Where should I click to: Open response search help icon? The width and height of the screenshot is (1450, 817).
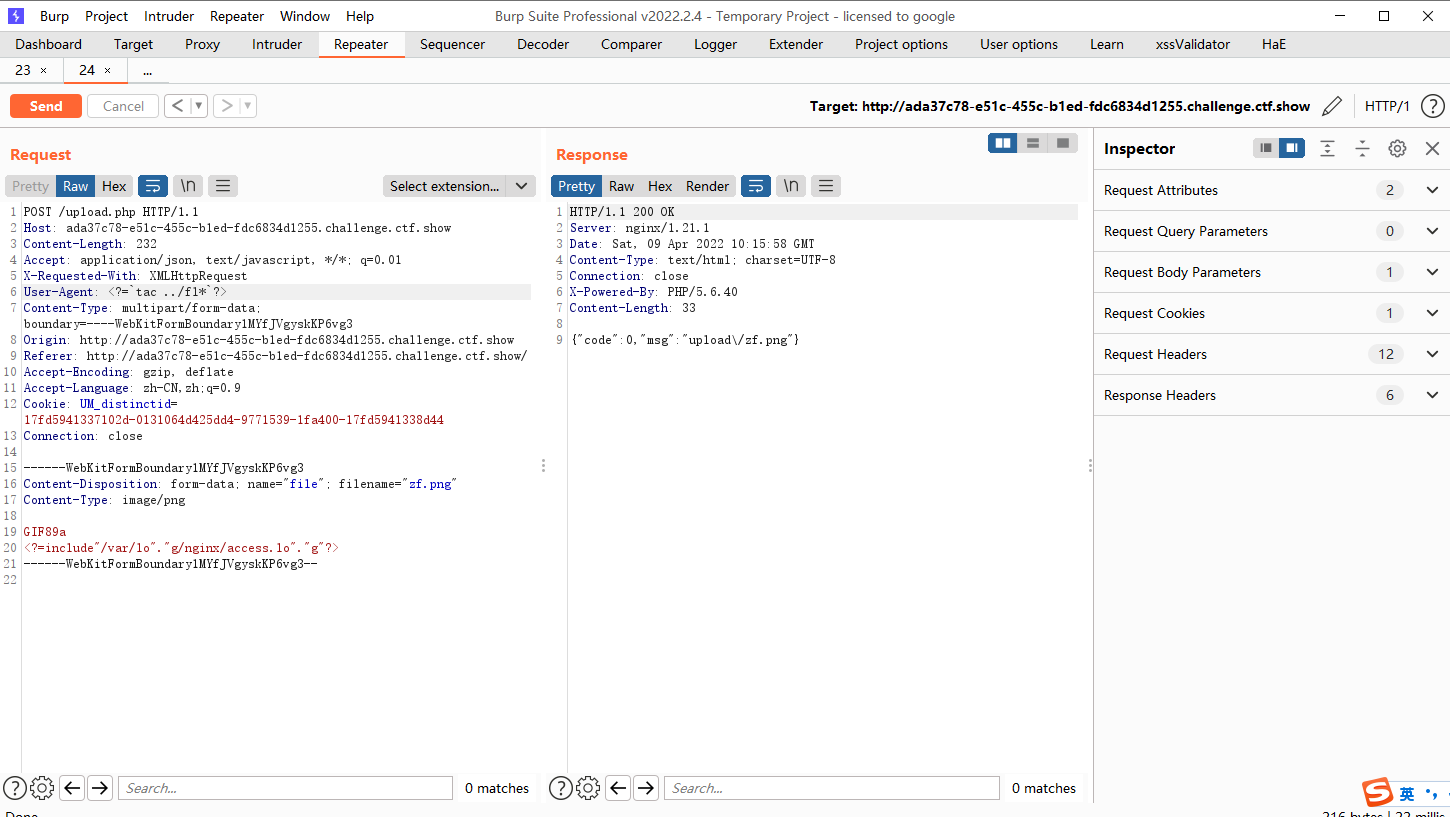(560, 788)
